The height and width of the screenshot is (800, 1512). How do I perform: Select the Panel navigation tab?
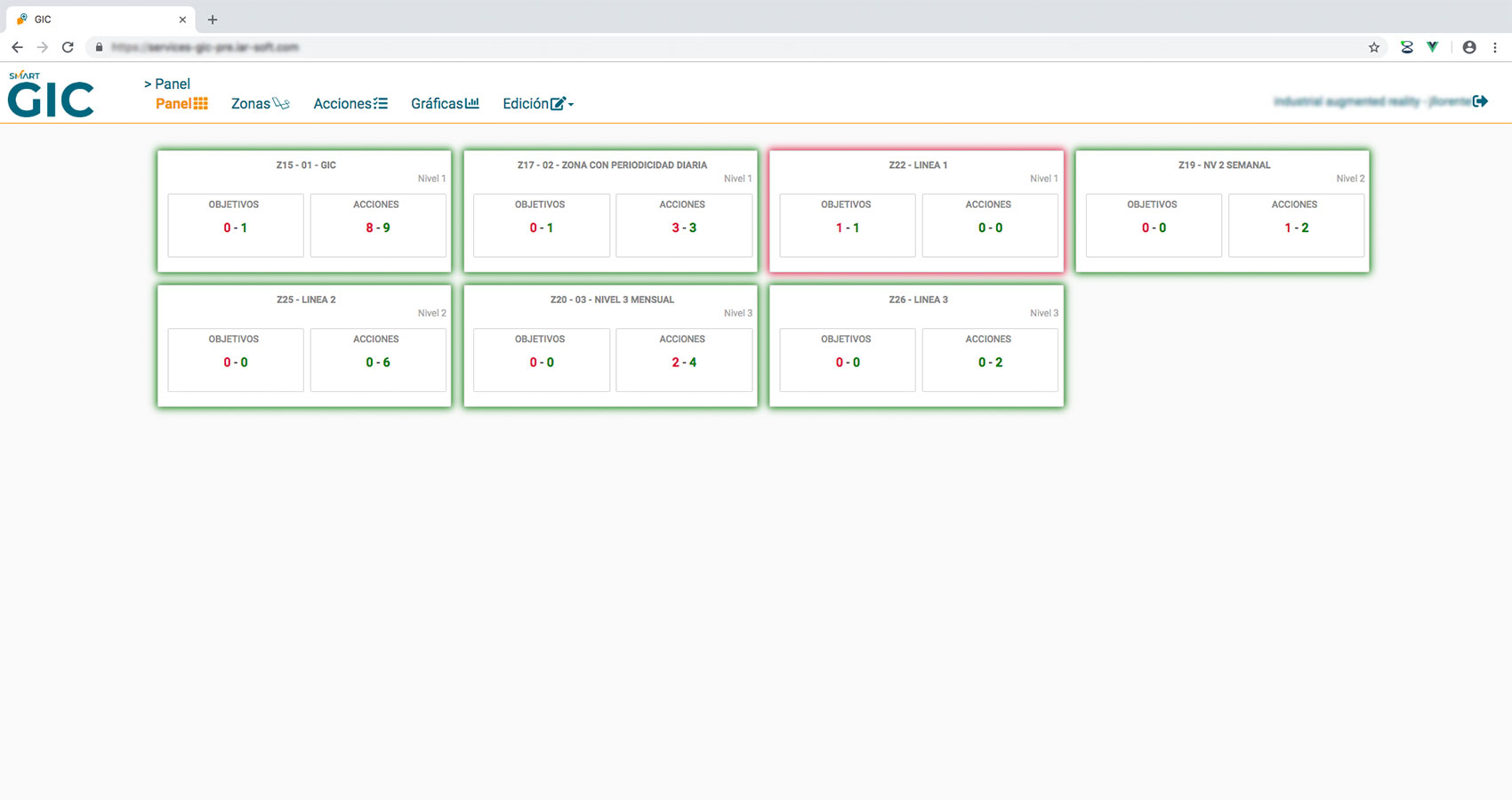pos(181,104)
